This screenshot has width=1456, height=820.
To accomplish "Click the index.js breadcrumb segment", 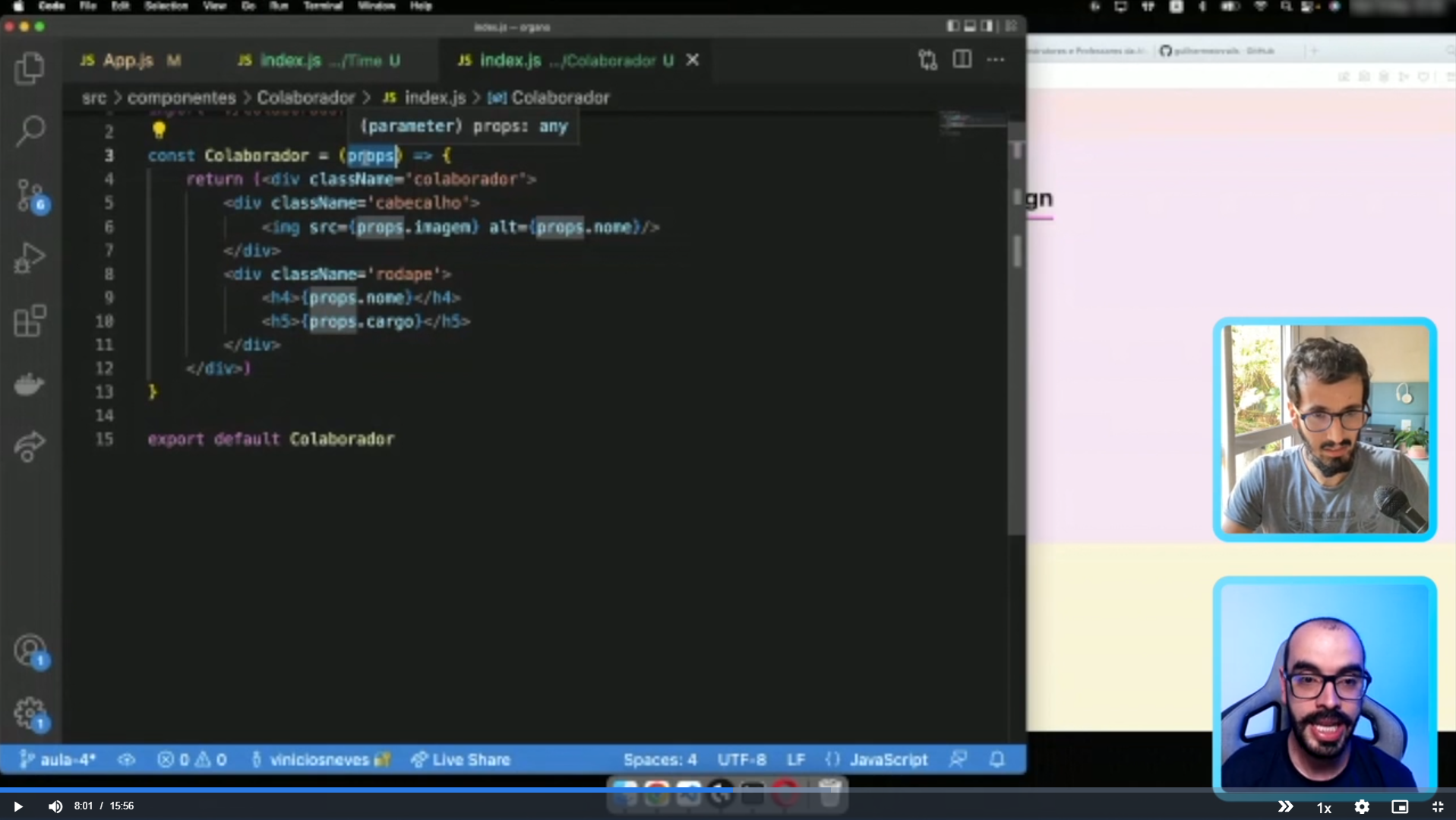I will (x=424, y=97).
